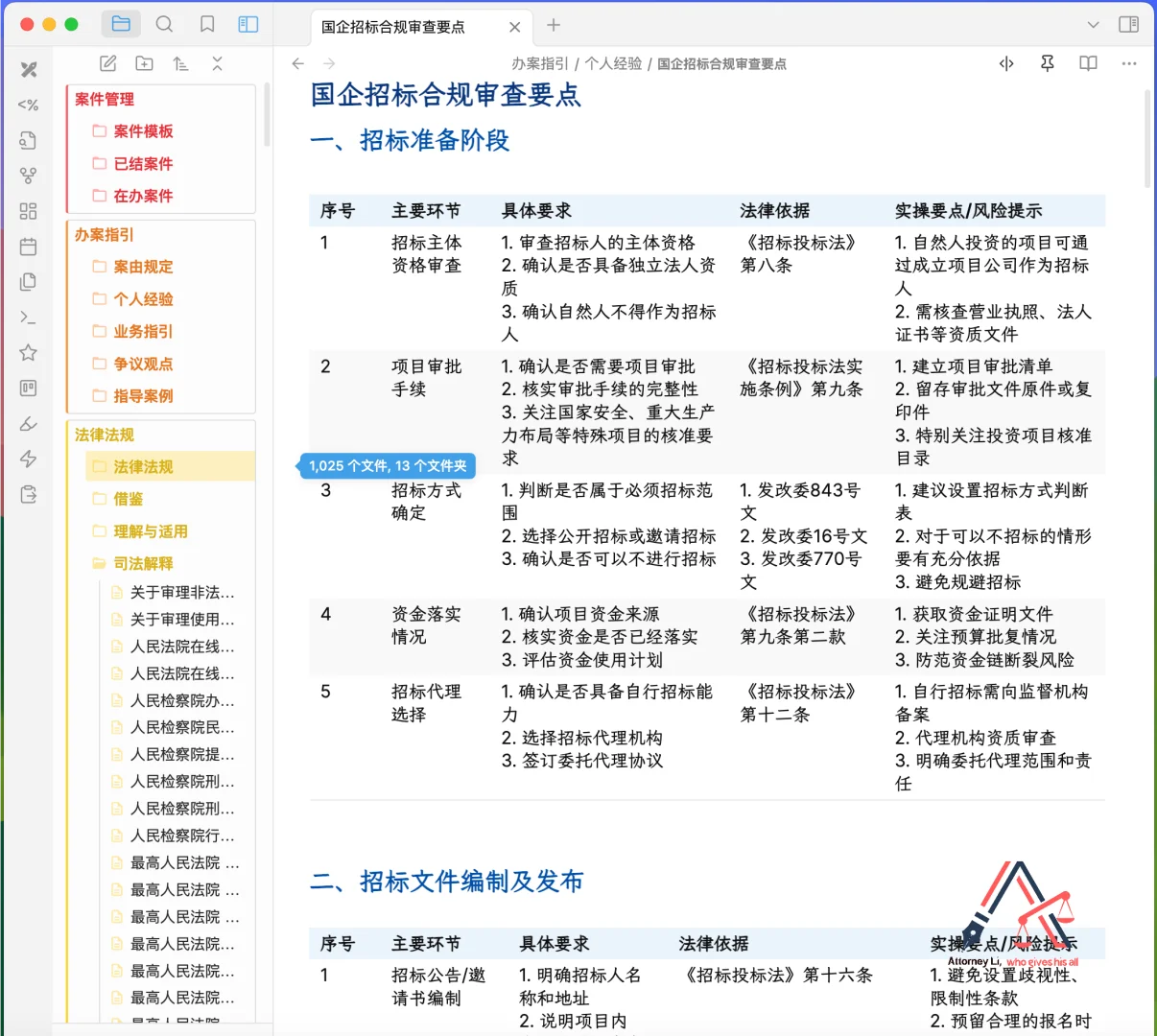This screenshot has height=1036, width=1157.
Task: Click the 1,025 个文件 count badge
Action: [387, 465]
